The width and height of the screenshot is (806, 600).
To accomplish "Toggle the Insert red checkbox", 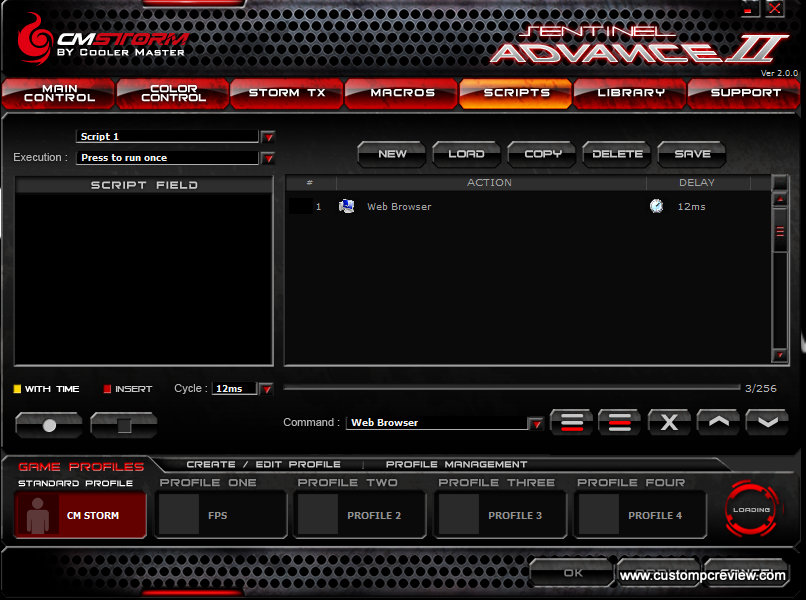I will pos(107,389).
